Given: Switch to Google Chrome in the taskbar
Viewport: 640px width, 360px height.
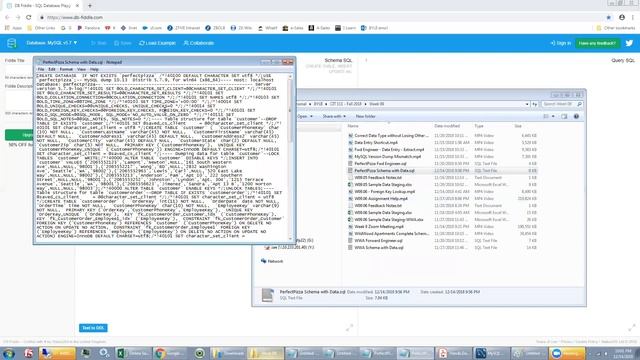Looking at the screenshot, I should click(x=171, y=353).
